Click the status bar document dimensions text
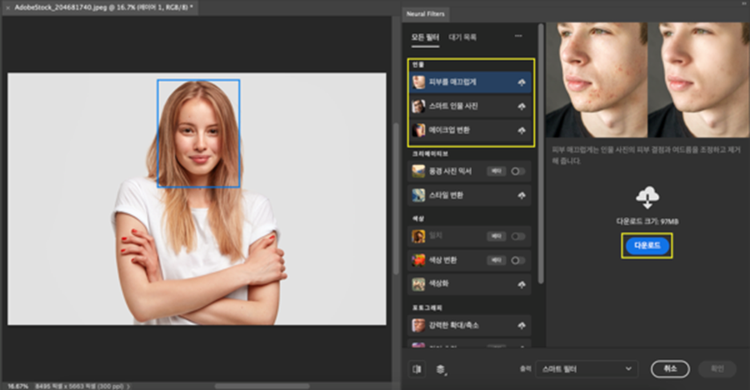This screenshot has height=390, width=750. 79,386
